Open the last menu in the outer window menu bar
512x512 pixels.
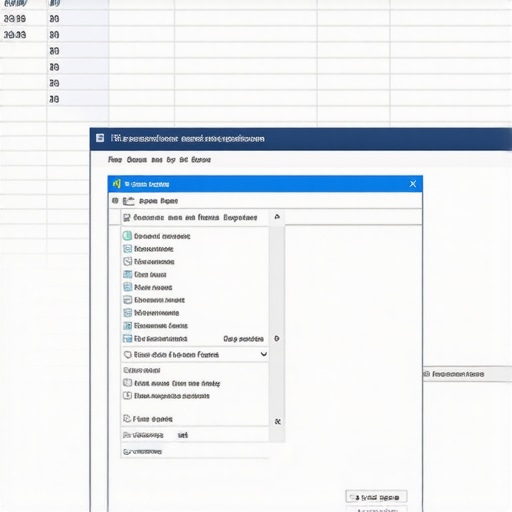(201, 160)
